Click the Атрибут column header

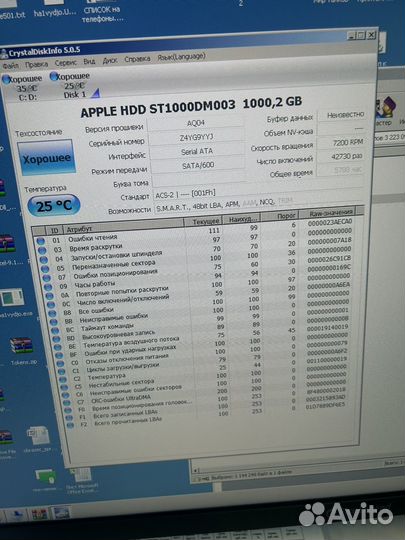point(124,226)
